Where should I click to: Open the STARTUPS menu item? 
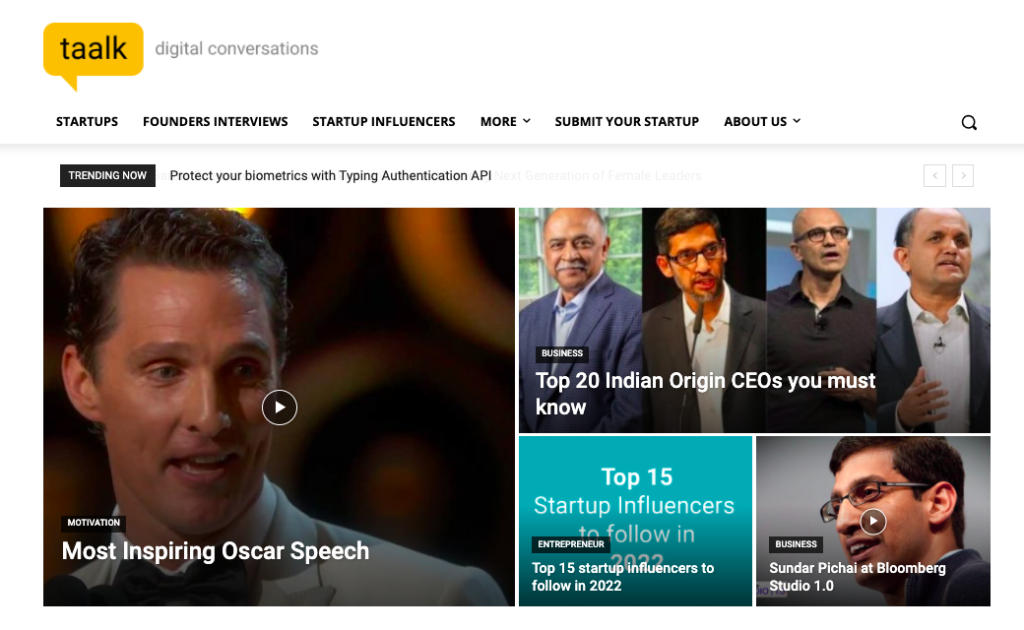[86, 121]
